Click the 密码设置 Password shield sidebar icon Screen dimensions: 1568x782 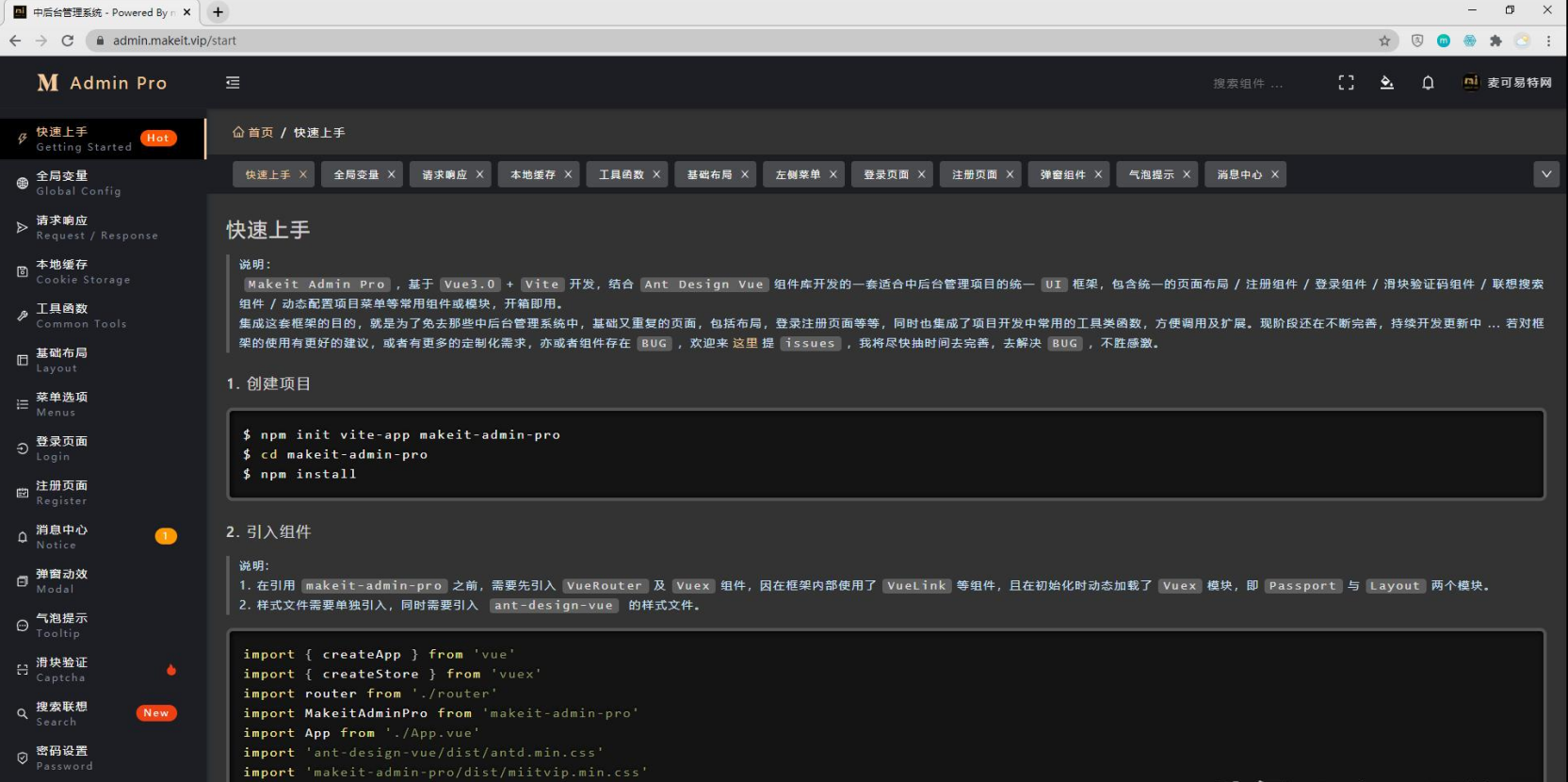coord(23,758)
